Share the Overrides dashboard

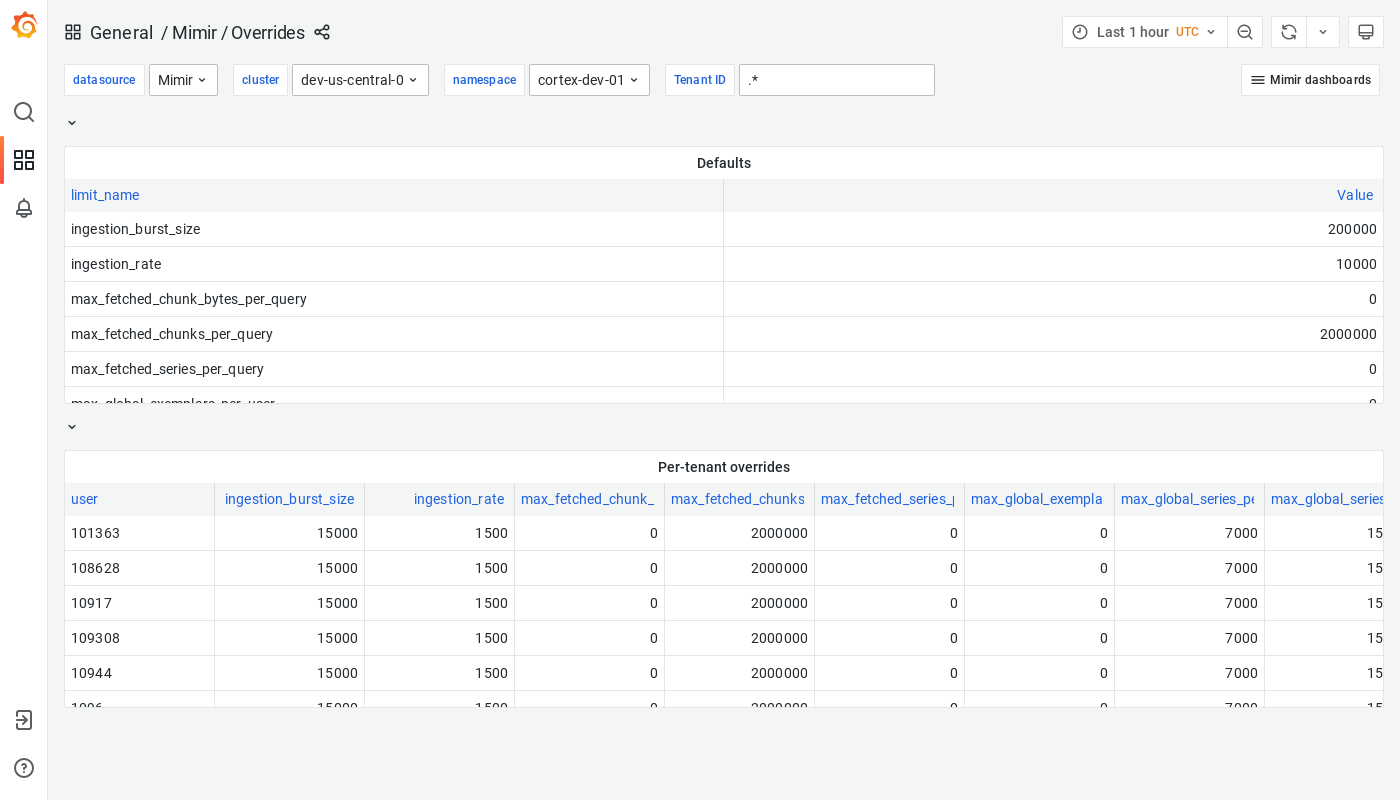322,32
